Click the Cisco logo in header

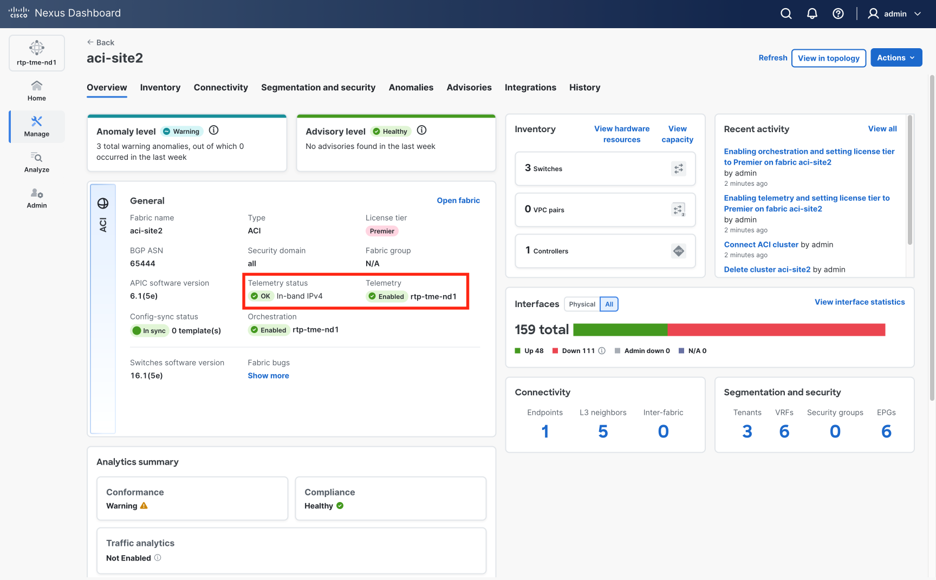[19, 13]
